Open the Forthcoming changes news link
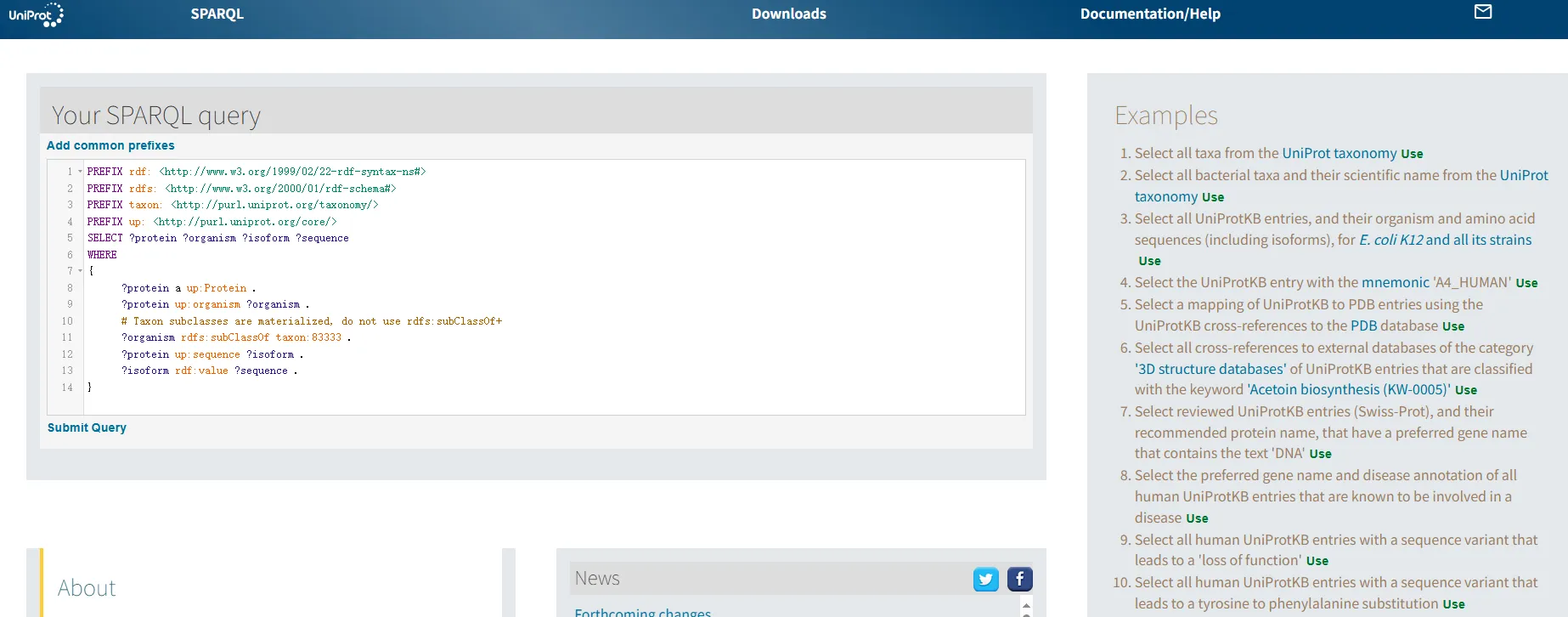 point(642,612)
